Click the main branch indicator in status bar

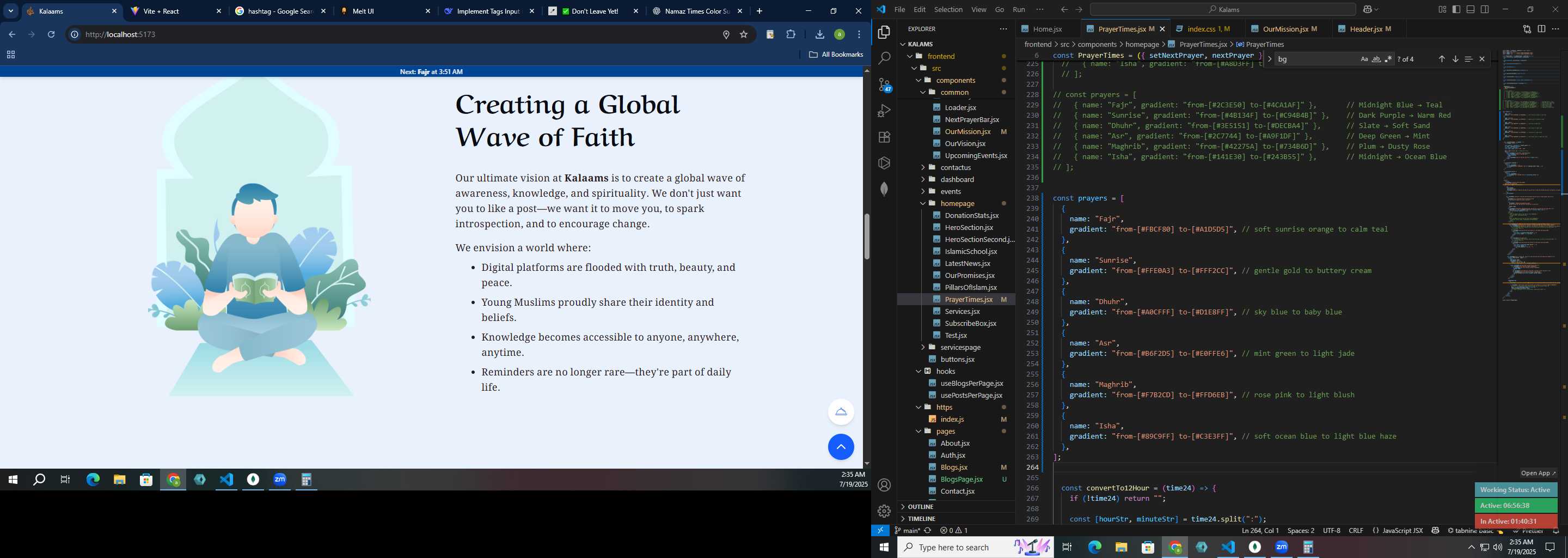click(907, 531)
